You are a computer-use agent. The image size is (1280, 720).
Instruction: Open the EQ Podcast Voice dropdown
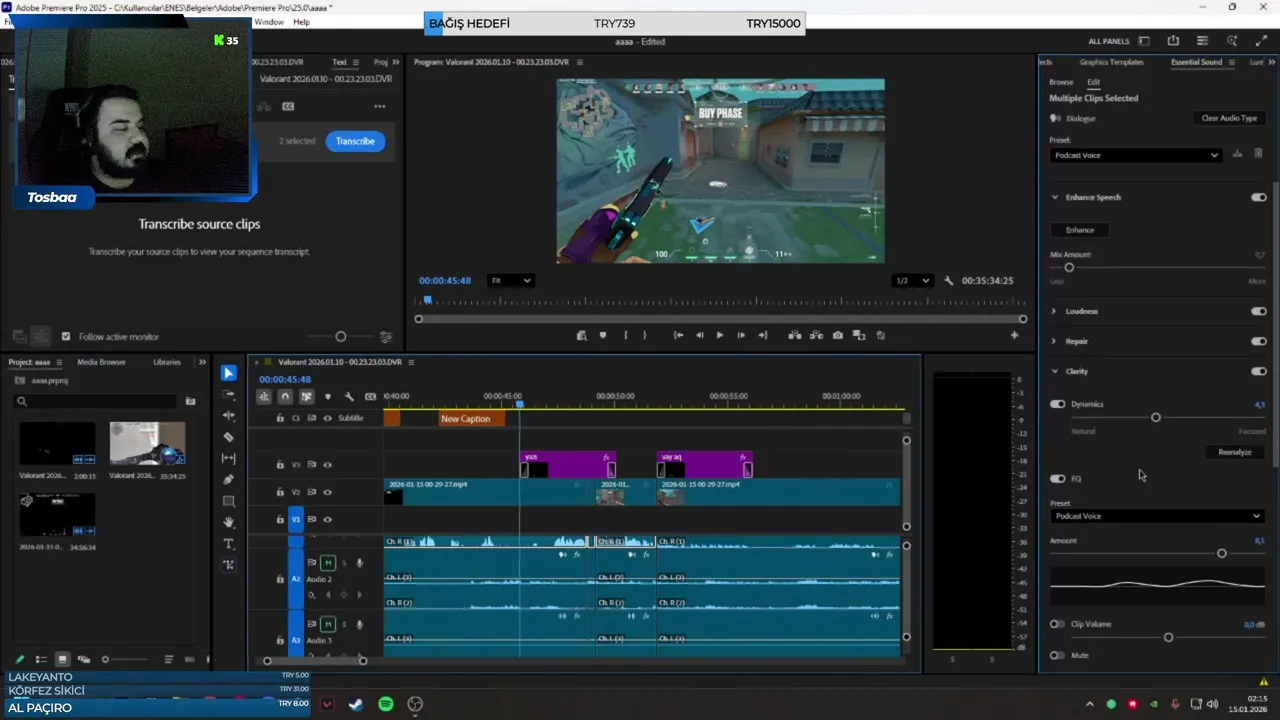1157,516
